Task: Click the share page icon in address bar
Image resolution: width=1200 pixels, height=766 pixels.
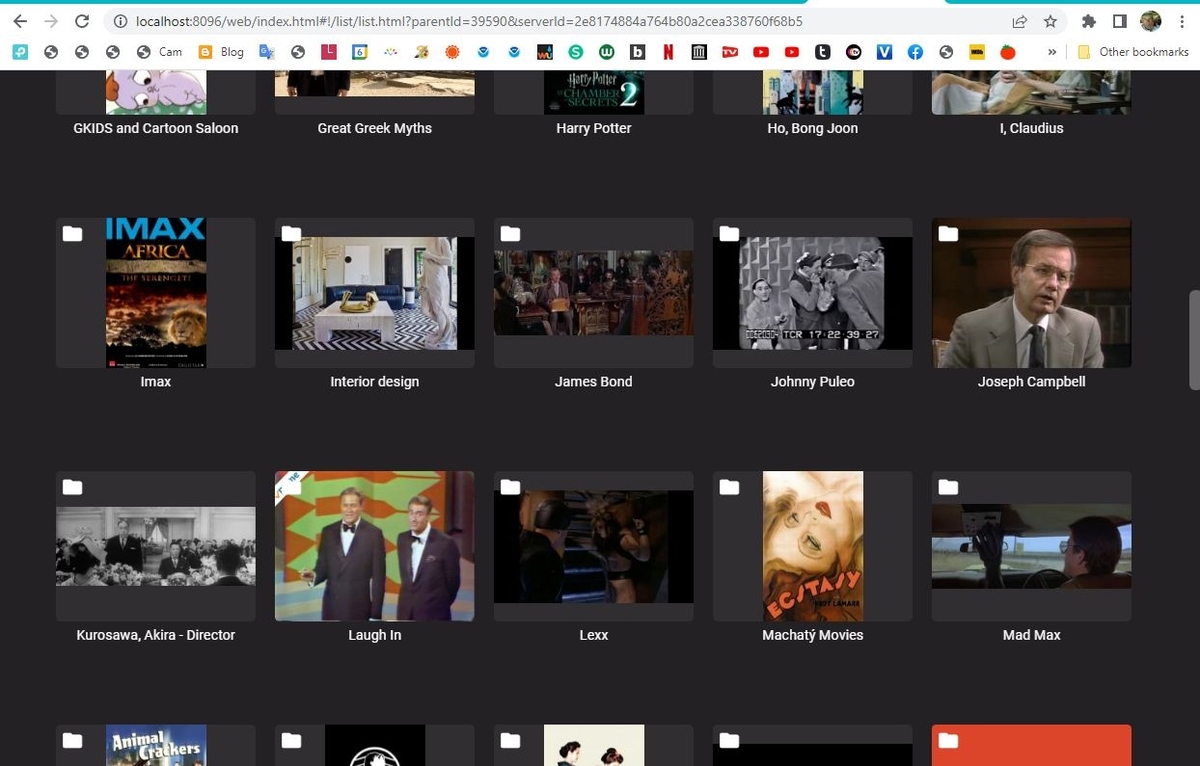Action: click(x=1019, y=21)
